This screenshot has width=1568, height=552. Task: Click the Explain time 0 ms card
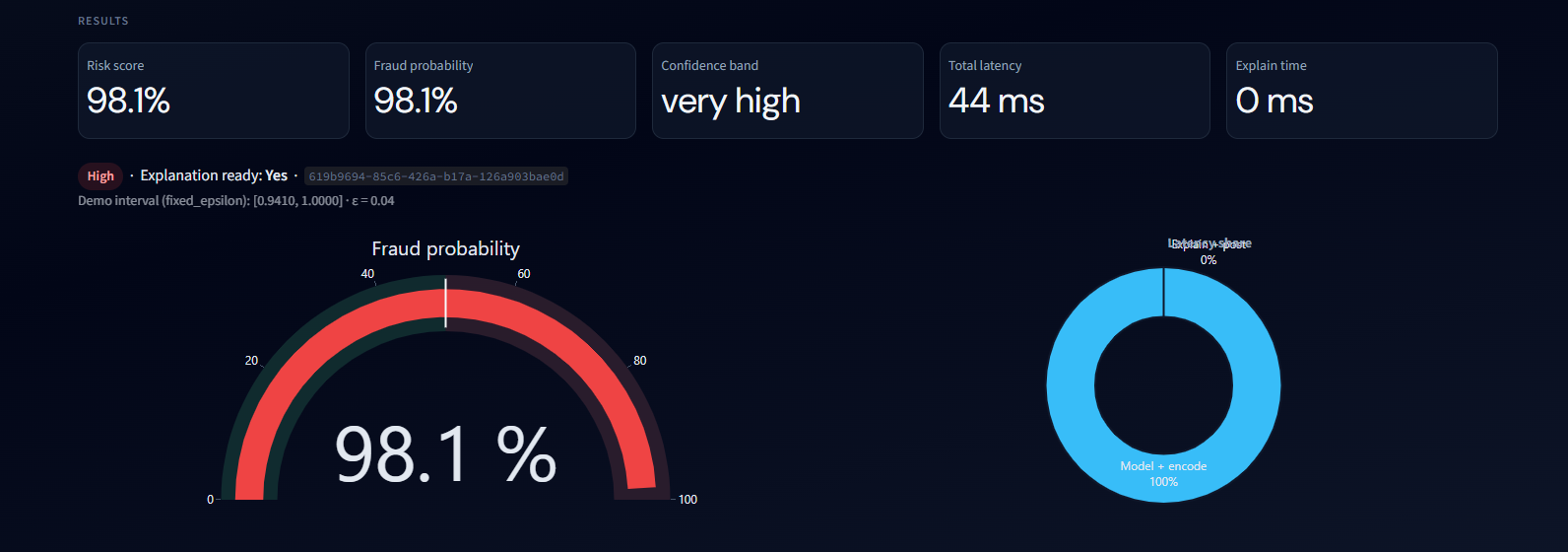click(1362, 91)
